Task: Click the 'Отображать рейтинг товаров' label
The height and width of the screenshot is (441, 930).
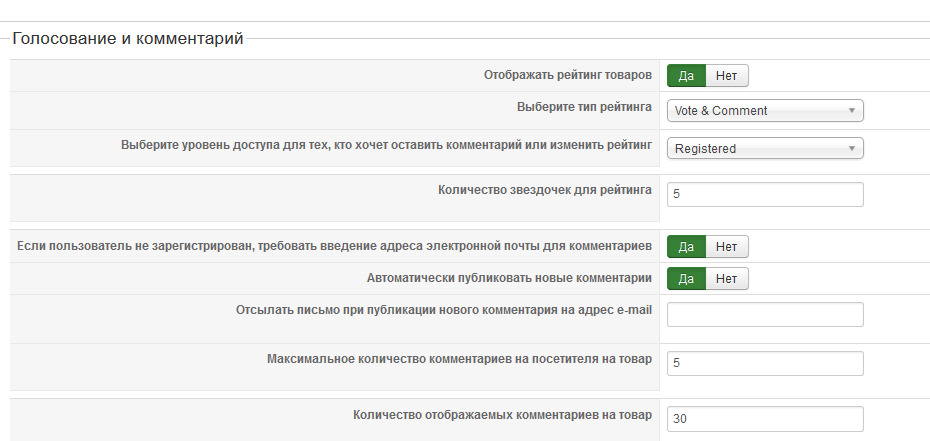Action: (568, 75)
